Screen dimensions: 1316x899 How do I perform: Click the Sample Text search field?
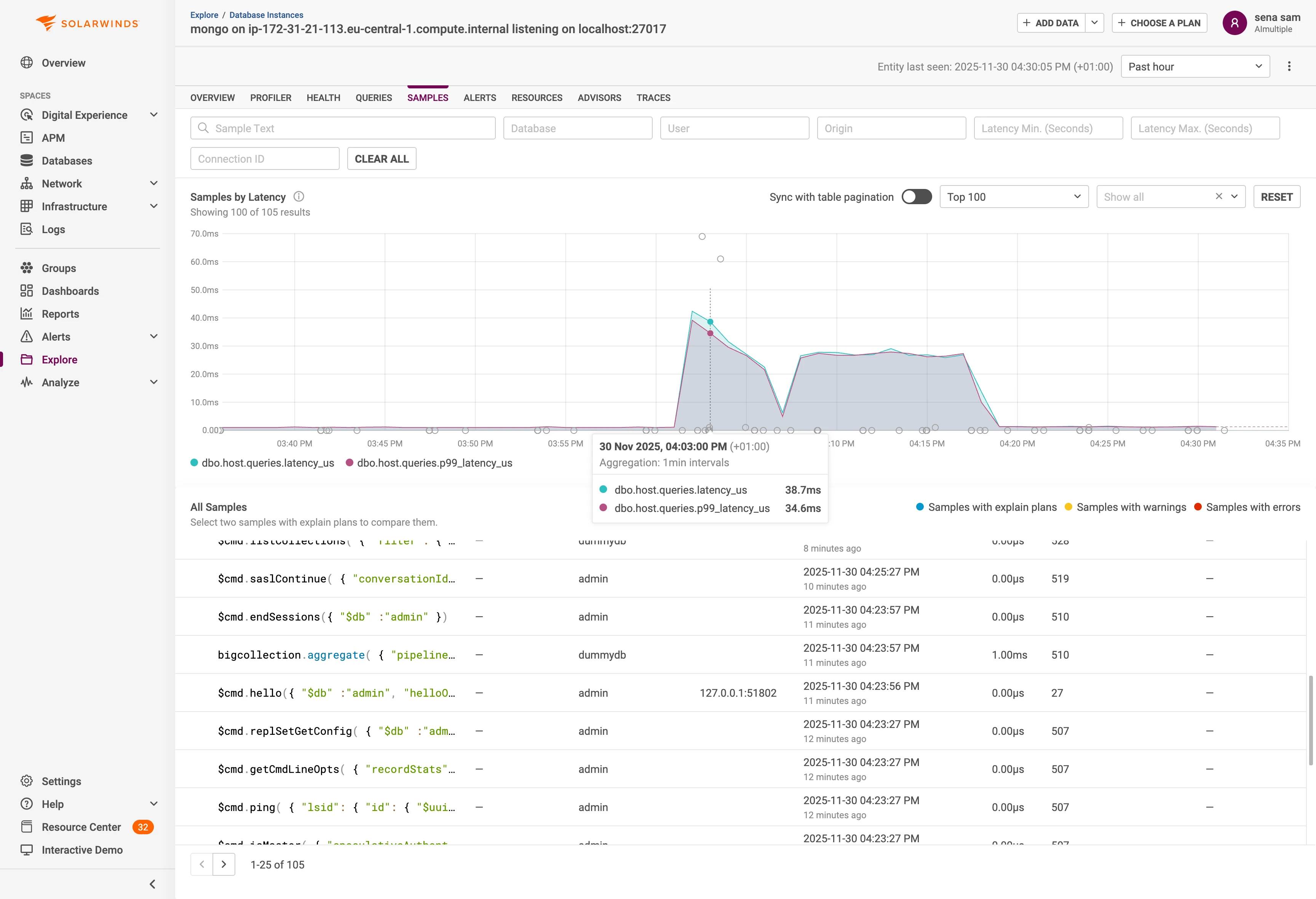pos(343,128)
